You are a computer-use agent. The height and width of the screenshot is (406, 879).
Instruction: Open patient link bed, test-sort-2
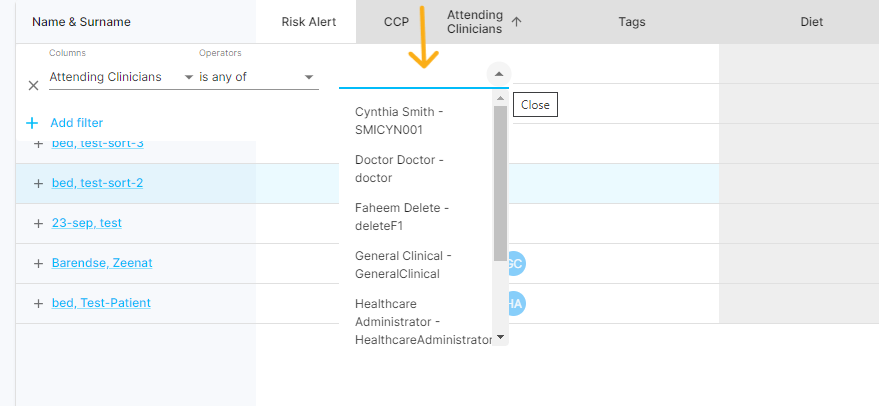click(x=97, y=183)
